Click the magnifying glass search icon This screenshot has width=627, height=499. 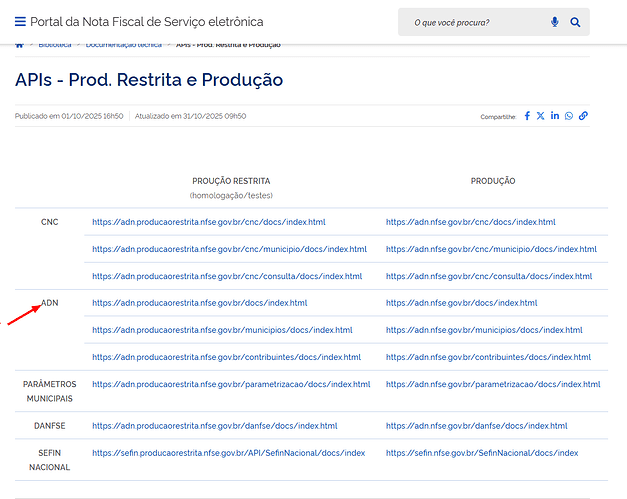click(575, 22)
